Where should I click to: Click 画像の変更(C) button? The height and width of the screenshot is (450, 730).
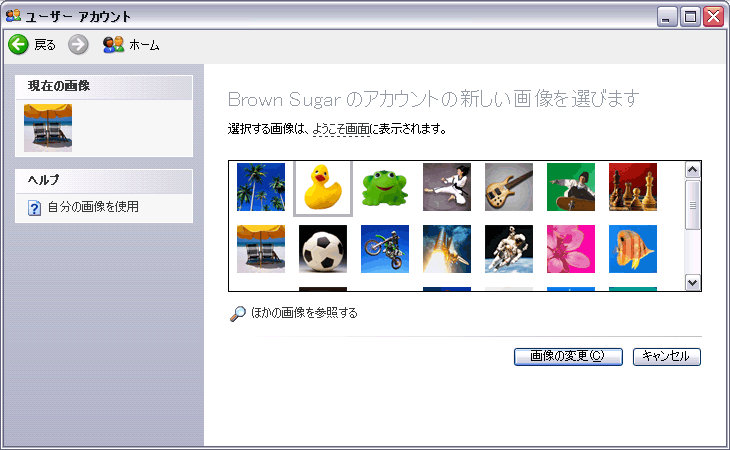(568, 357)
